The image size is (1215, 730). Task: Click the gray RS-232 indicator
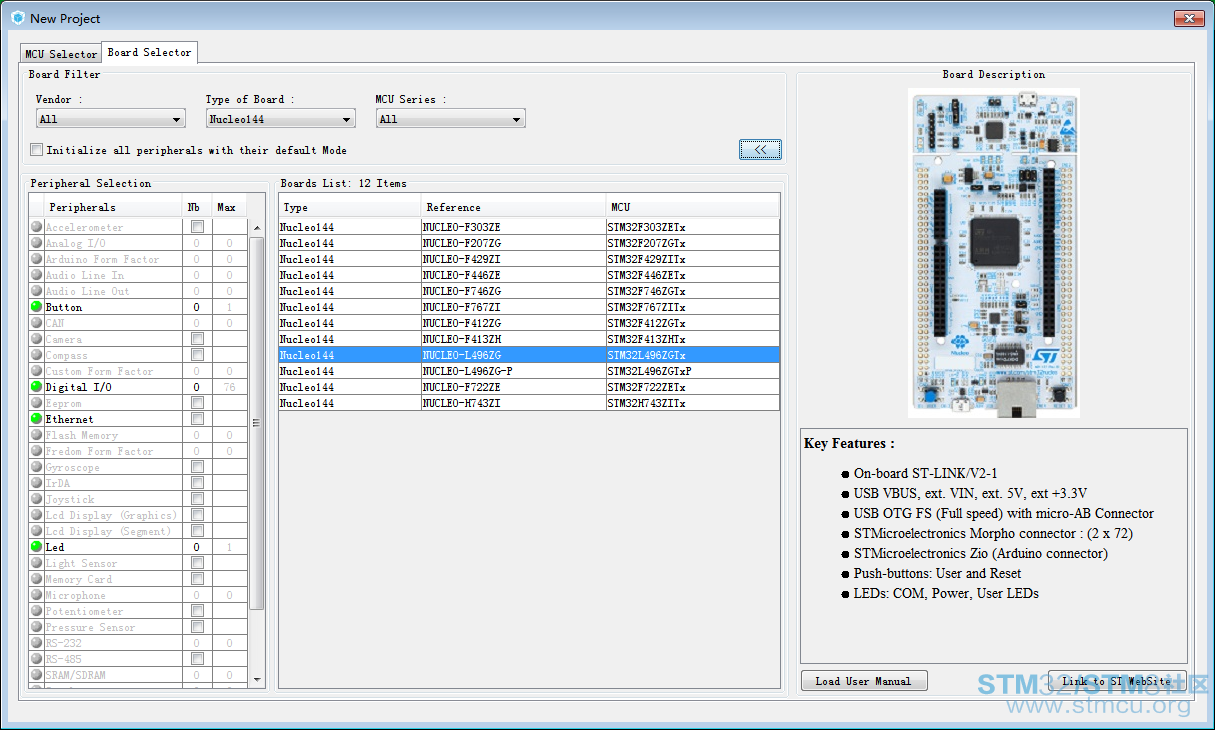point(37,643)
